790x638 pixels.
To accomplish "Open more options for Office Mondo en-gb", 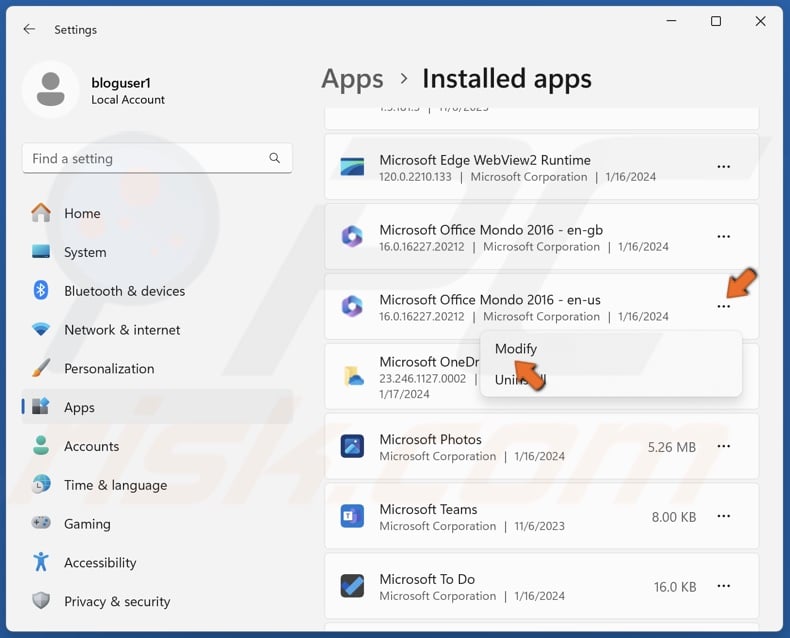I will click(x=723, y=236).
